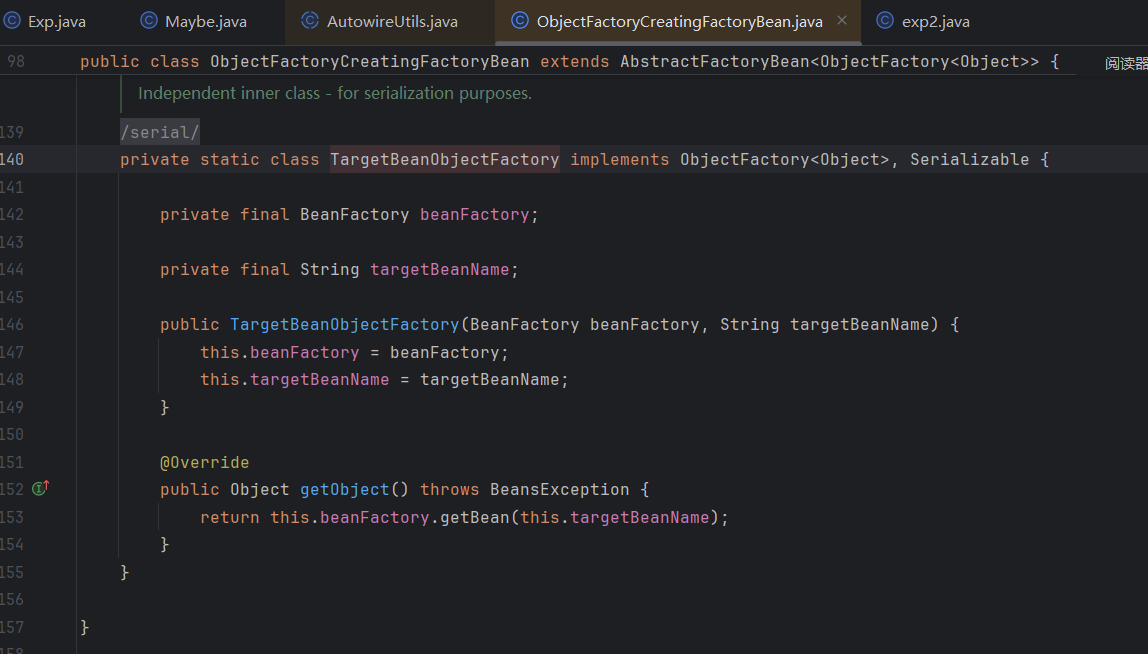The height and width of the screenshot is (654, 1148).
Task: Switch to the Maybe.java tab
Action: [205, 21]
